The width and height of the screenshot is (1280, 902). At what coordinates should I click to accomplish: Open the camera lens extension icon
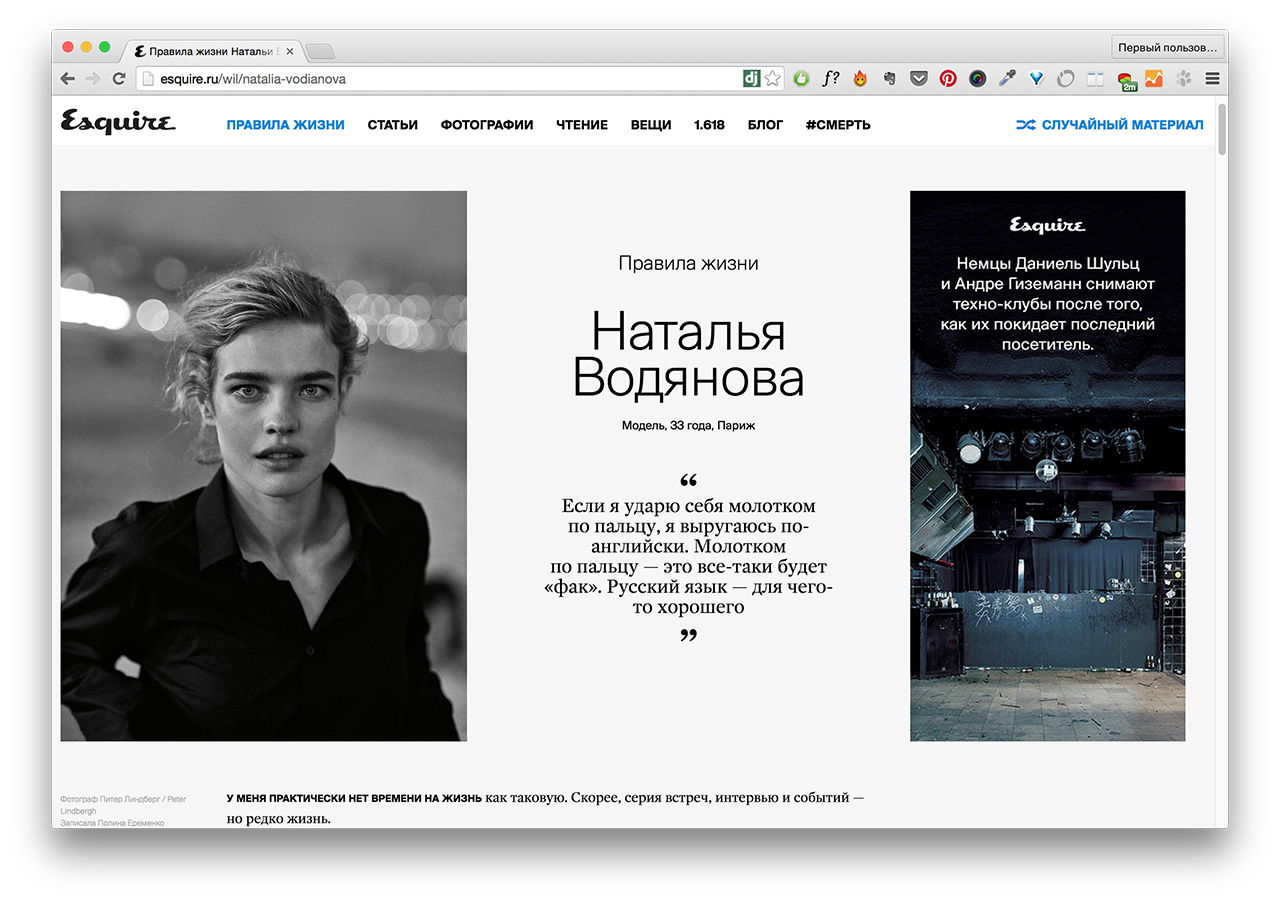977,78
